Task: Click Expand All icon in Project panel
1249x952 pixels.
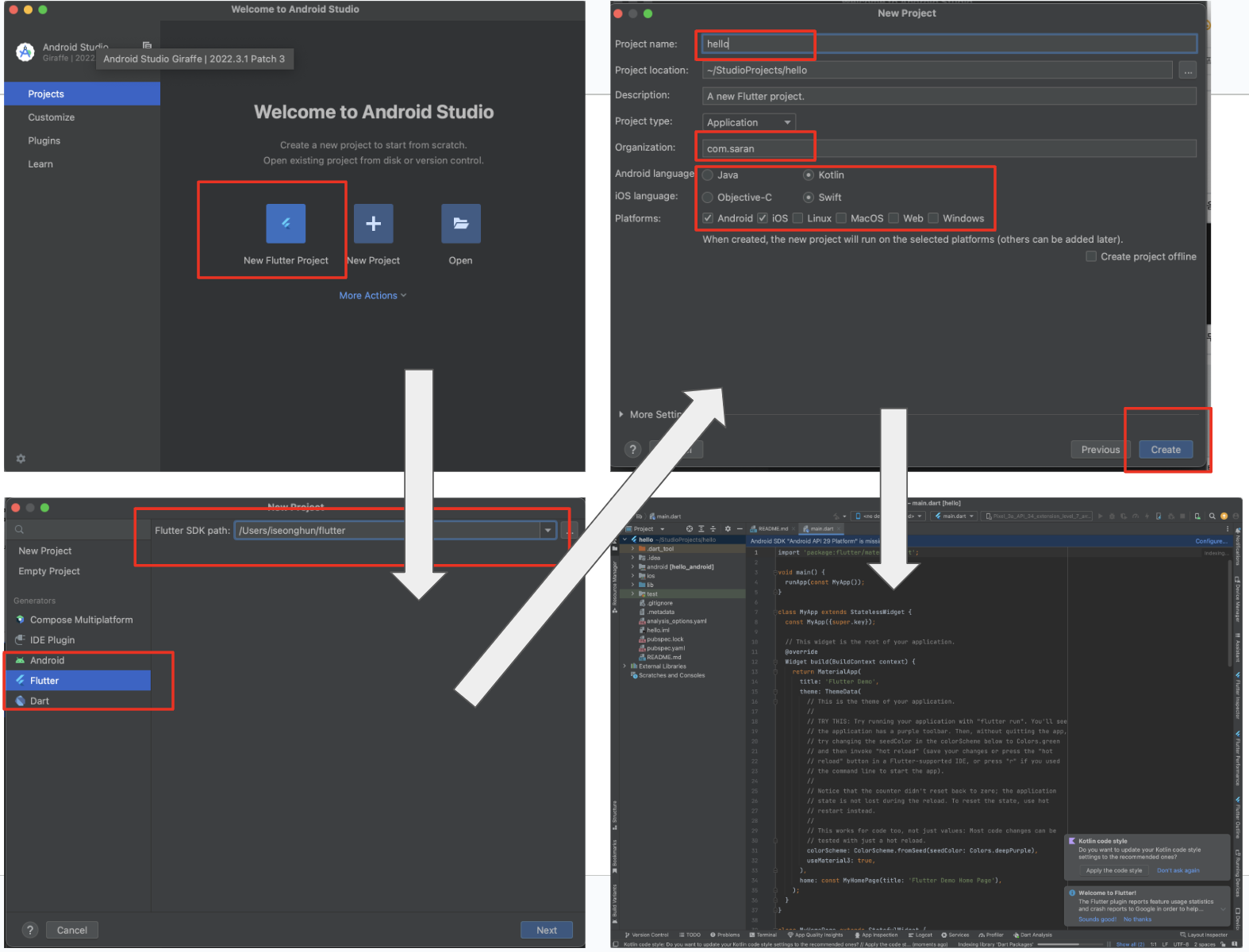Action: [701, 528]
